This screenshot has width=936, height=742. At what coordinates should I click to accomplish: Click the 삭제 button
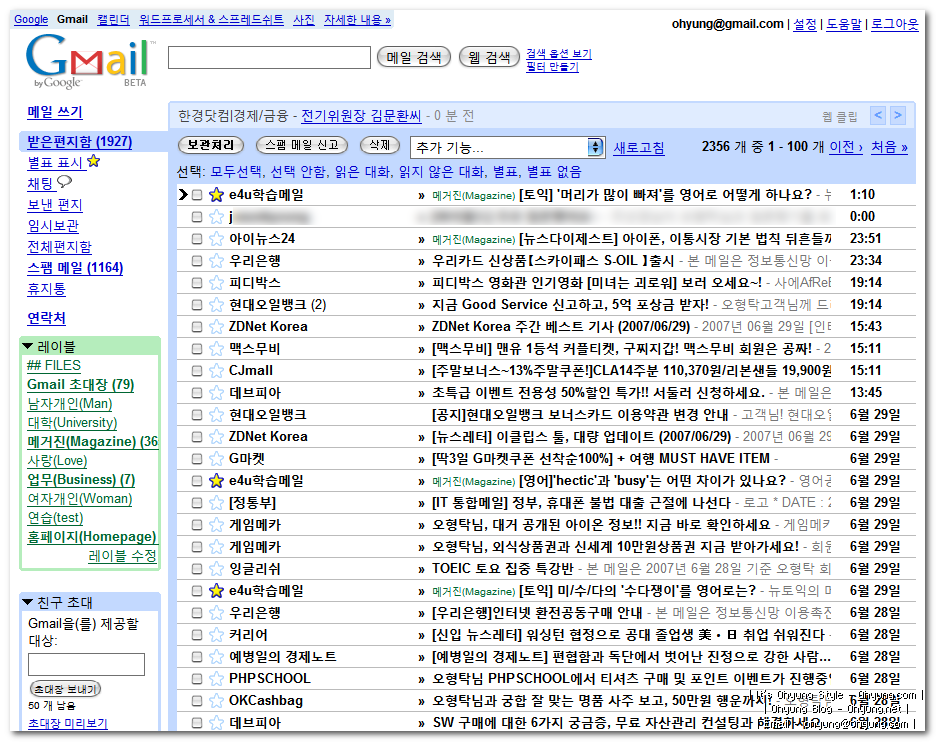(x=380, y=145)
